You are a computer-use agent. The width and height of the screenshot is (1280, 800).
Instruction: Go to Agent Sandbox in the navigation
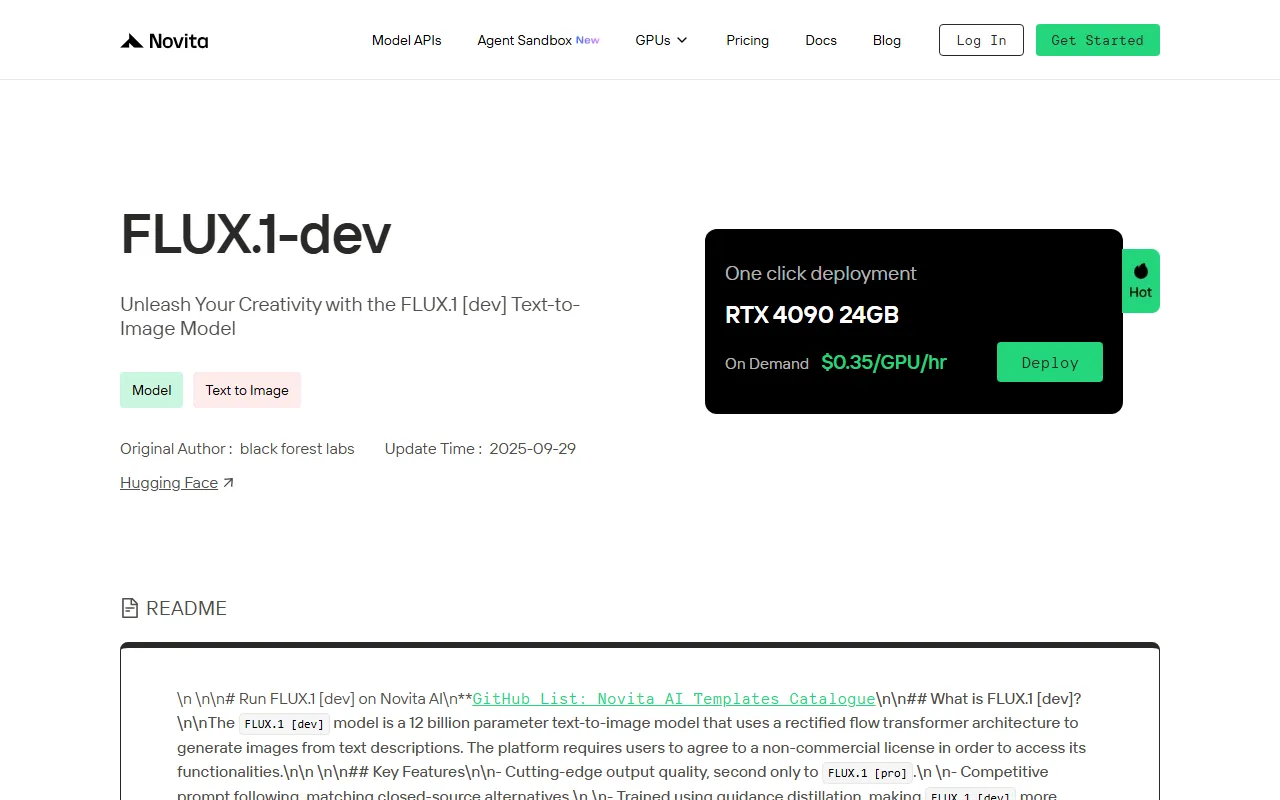point(524,40)
